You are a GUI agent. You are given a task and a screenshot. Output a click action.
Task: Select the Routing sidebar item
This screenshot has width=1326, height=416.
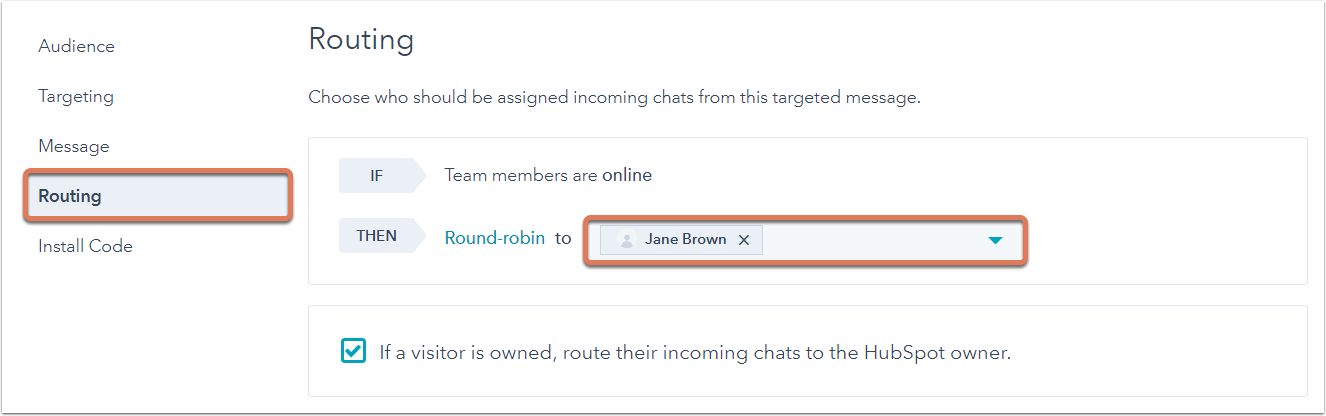(x=158, y=196)
